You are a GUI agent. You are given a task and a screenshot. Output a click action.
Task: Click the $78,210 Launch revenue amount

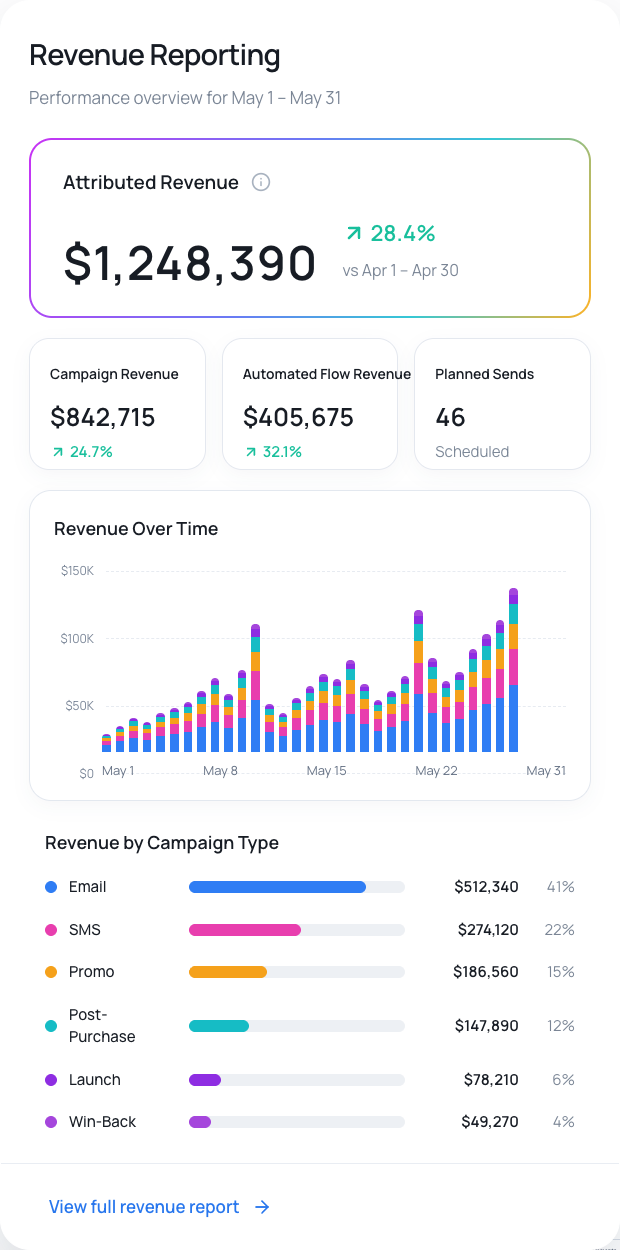(x=491, y=1080)
